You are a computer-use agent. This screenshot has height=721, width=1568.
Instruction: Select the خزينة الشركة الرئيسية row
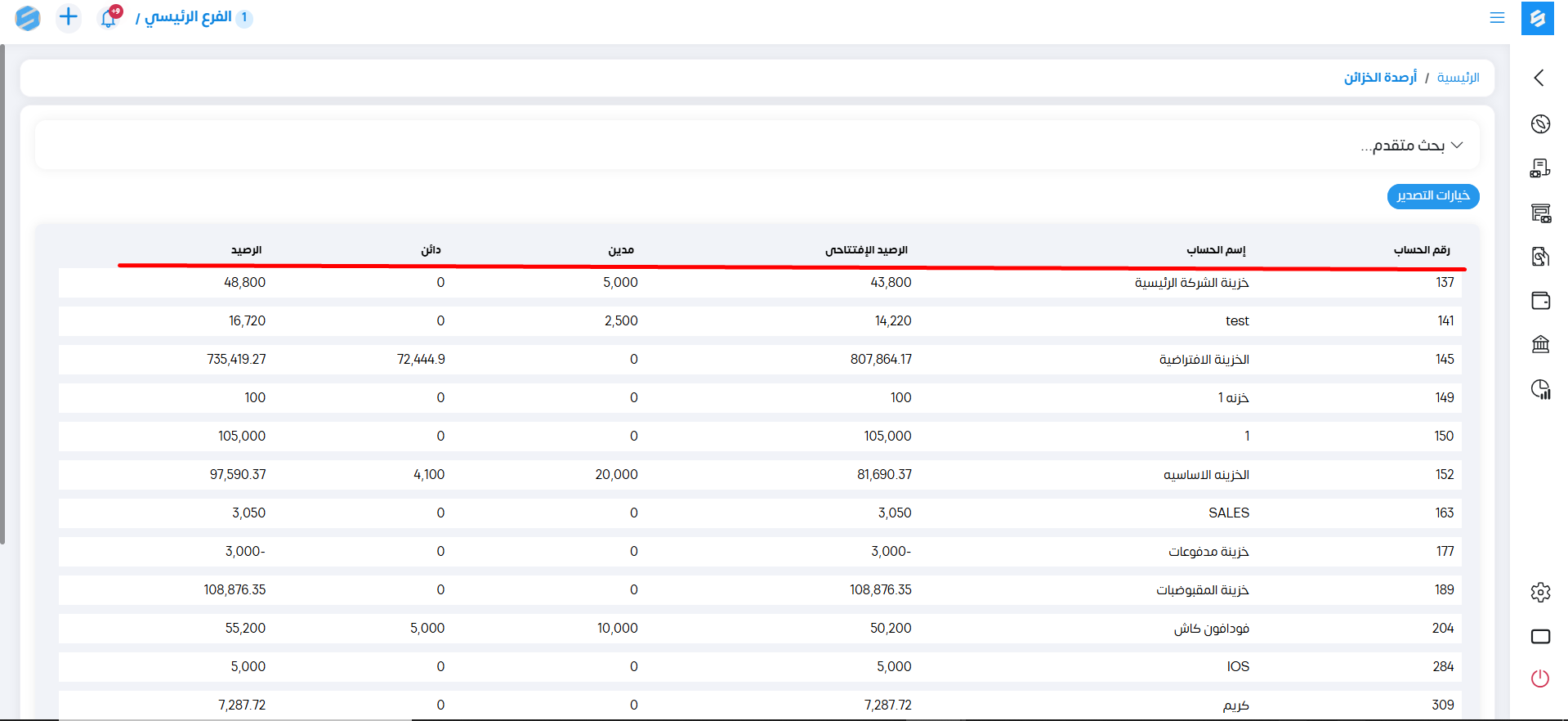[x=1191, y=283]
